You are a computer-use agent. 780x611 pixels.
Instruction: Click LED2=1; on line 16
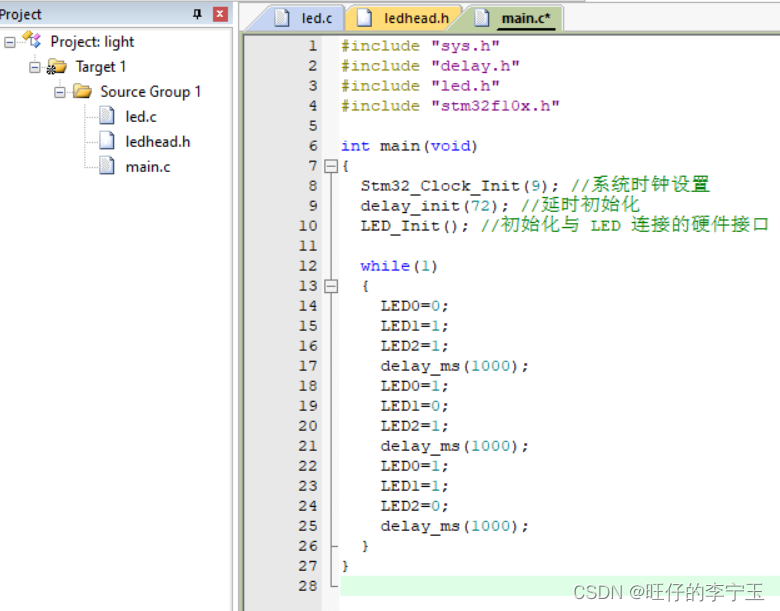414,346
